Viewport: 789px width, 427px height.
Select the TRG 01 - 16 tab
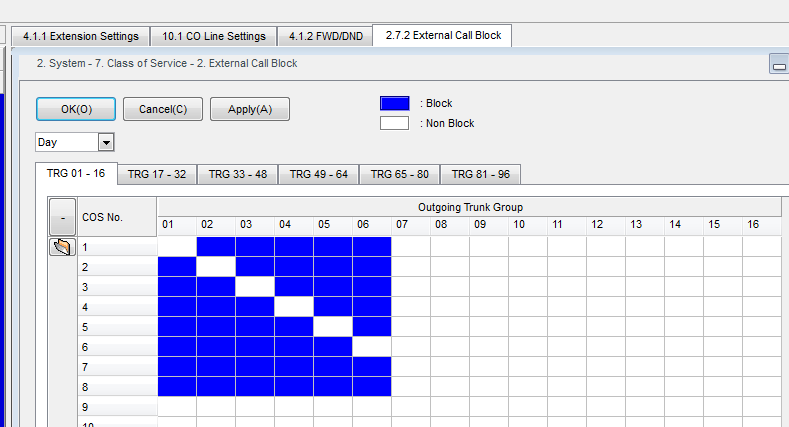coord(76,174)
